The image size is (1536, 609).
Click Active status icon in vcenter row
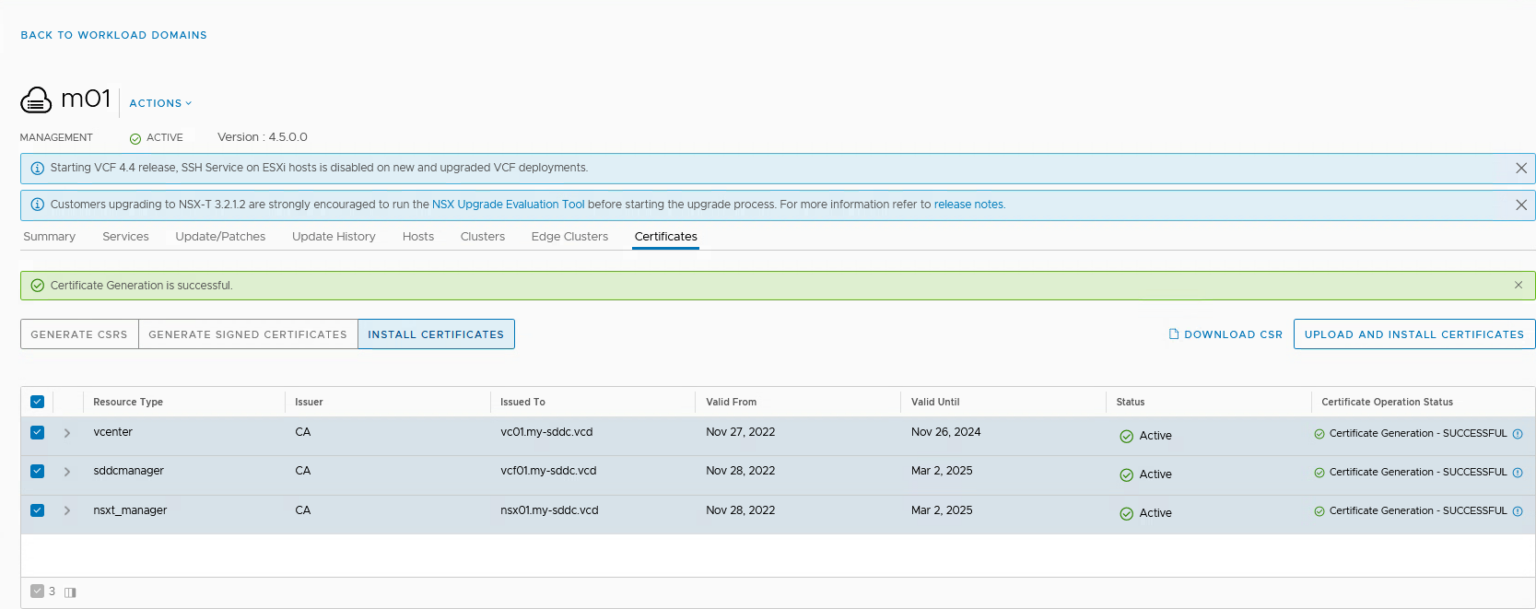click(1126, 436)
